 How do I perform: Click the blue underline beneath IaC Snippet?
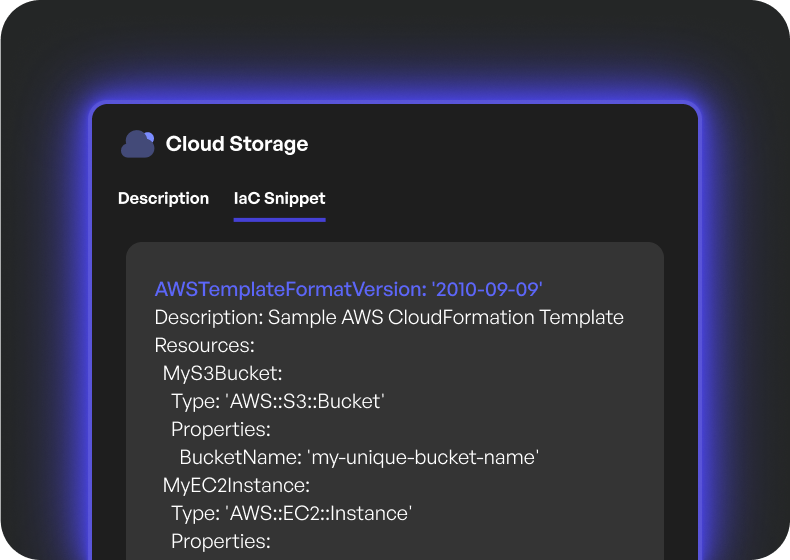pyautogui.click(x=279, y=219)
